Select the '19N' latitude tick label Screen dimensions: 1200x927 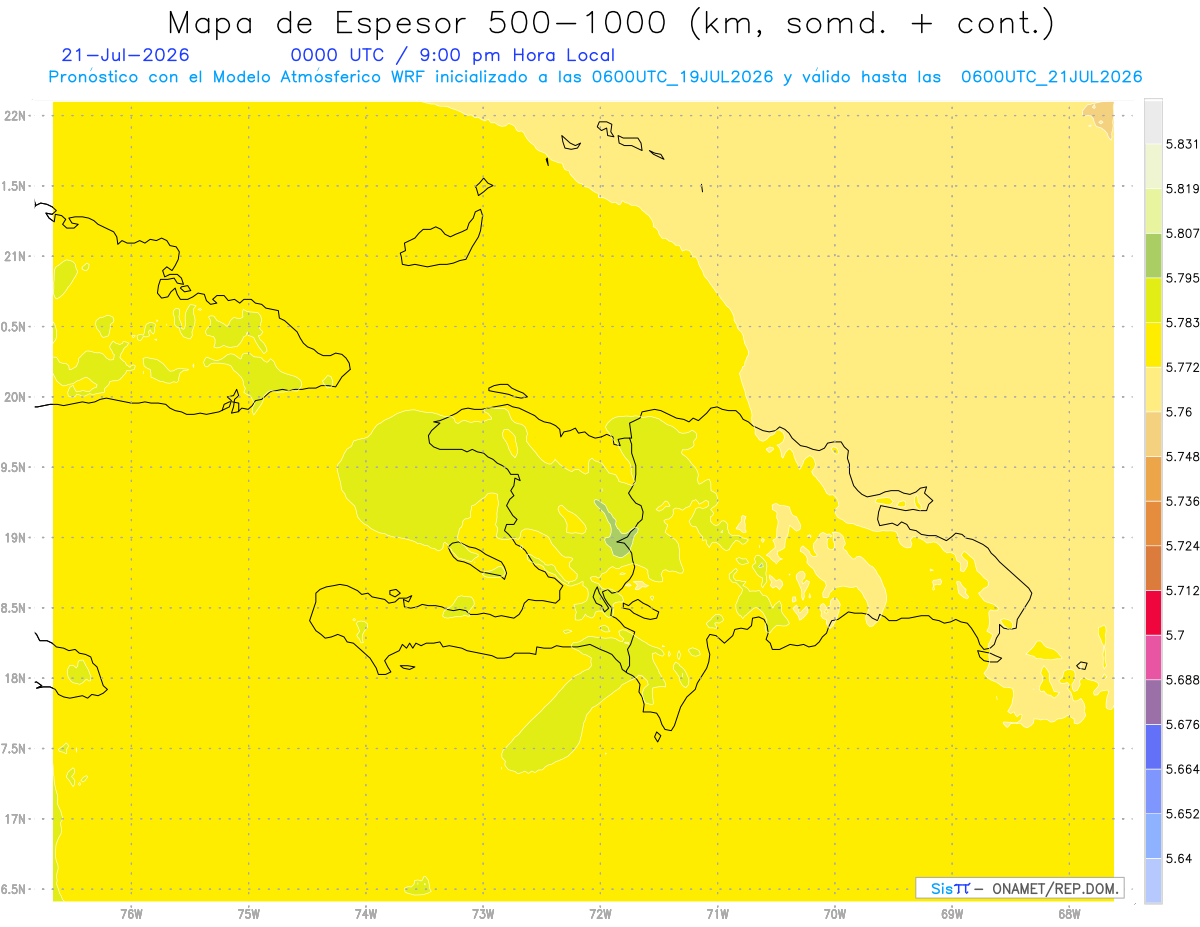(16, 538)
